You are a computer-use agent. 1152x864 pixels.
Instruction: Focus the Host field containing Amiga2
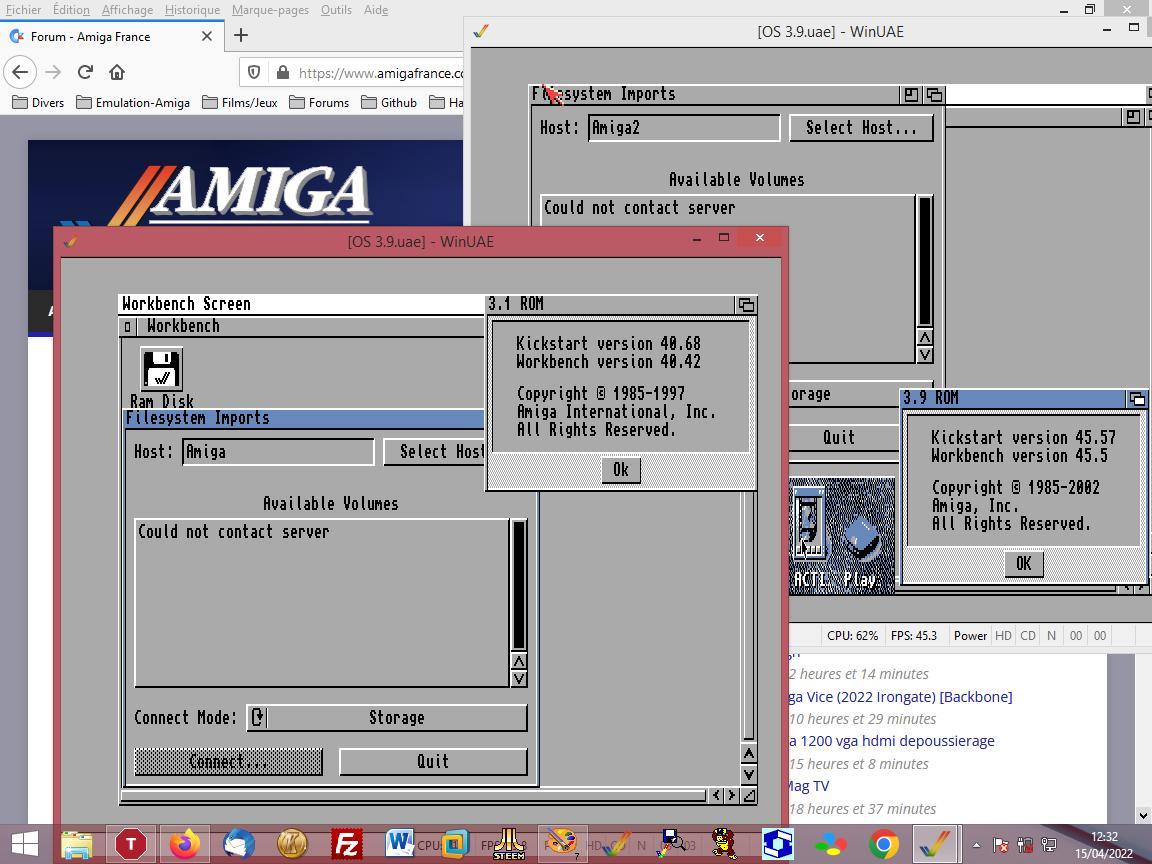coord(684,128)
